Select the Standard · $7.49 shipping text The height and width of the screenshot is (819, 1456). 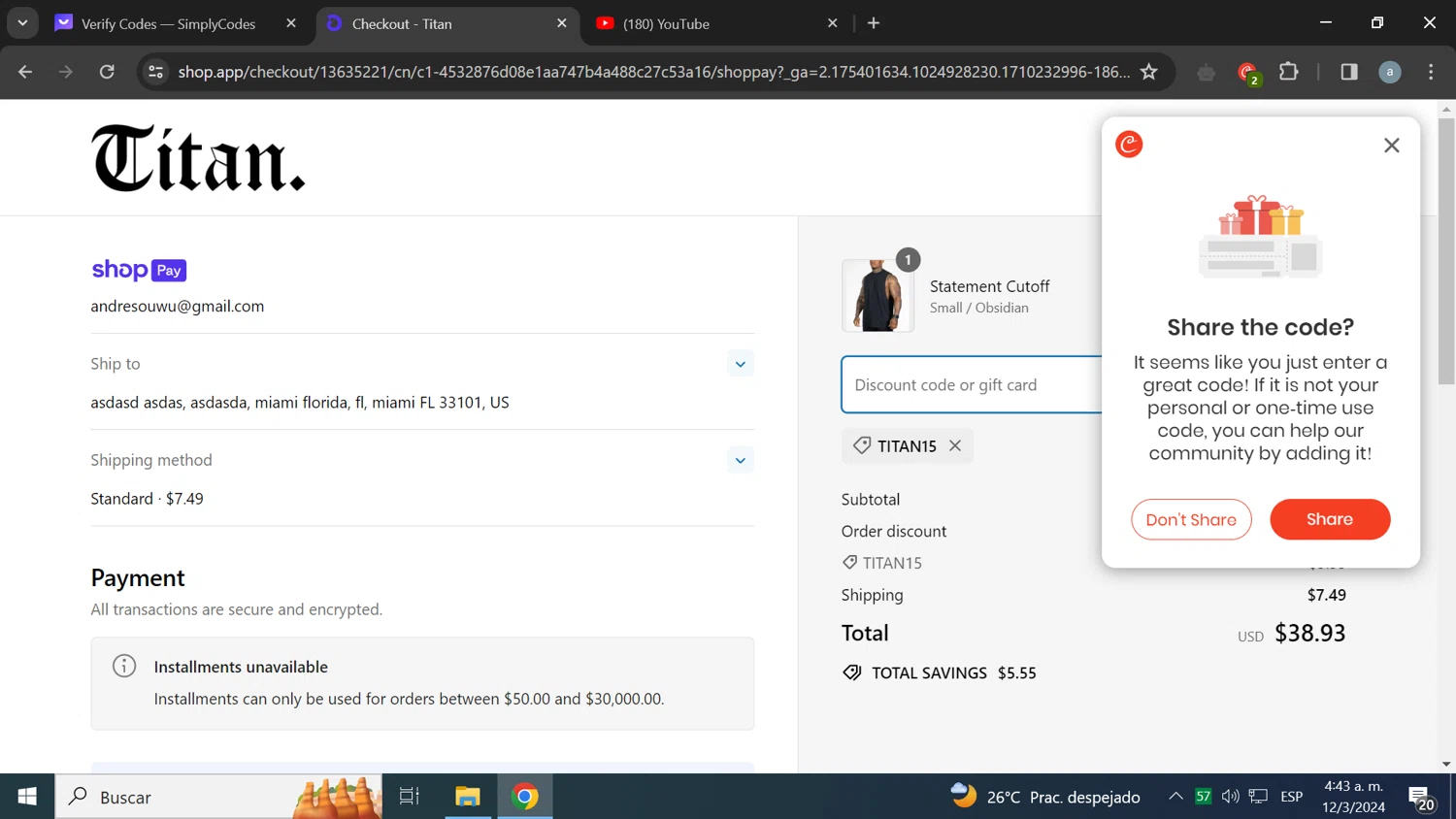148,499
